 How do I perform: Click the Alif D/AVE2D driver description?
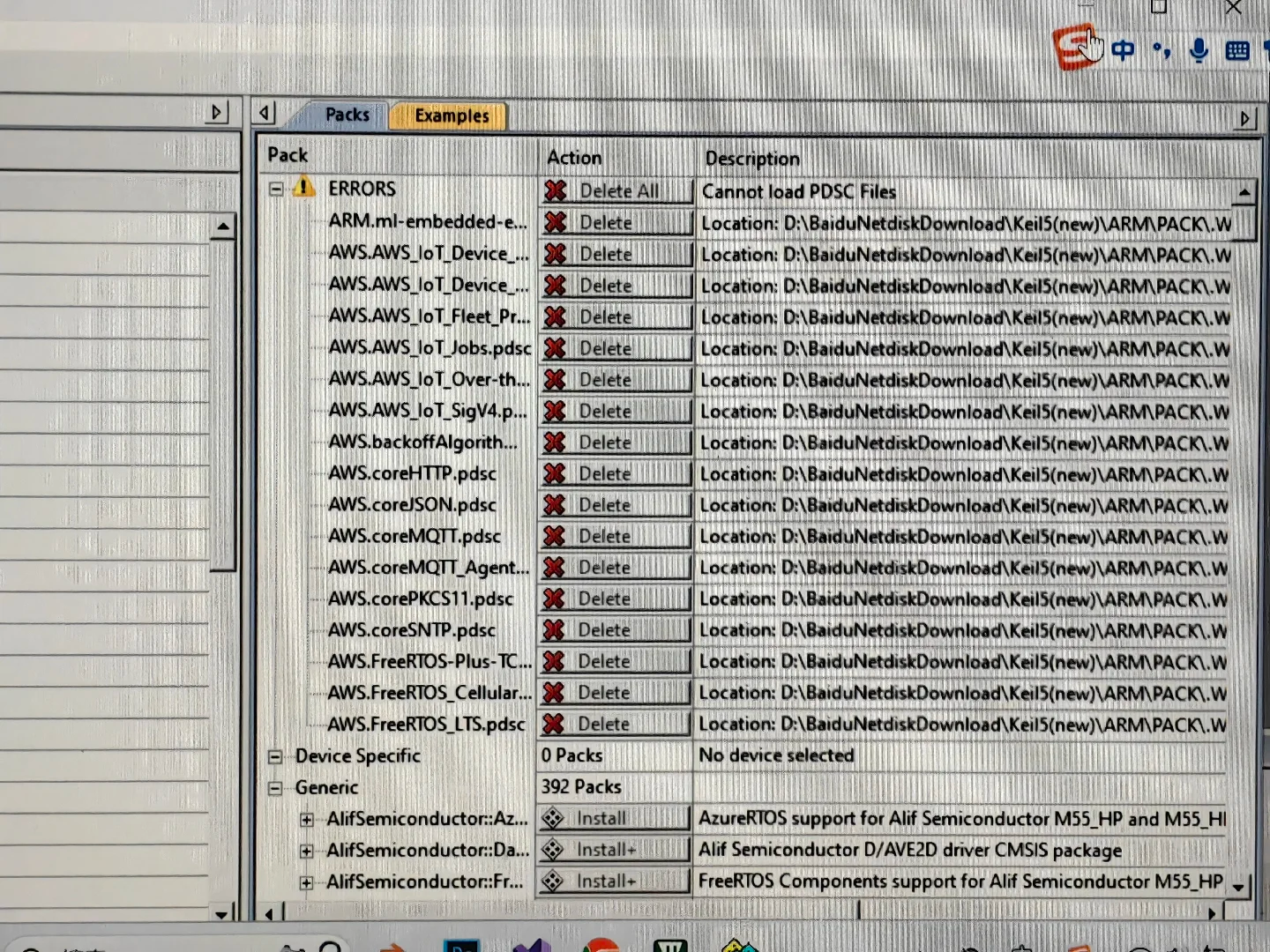910,850
